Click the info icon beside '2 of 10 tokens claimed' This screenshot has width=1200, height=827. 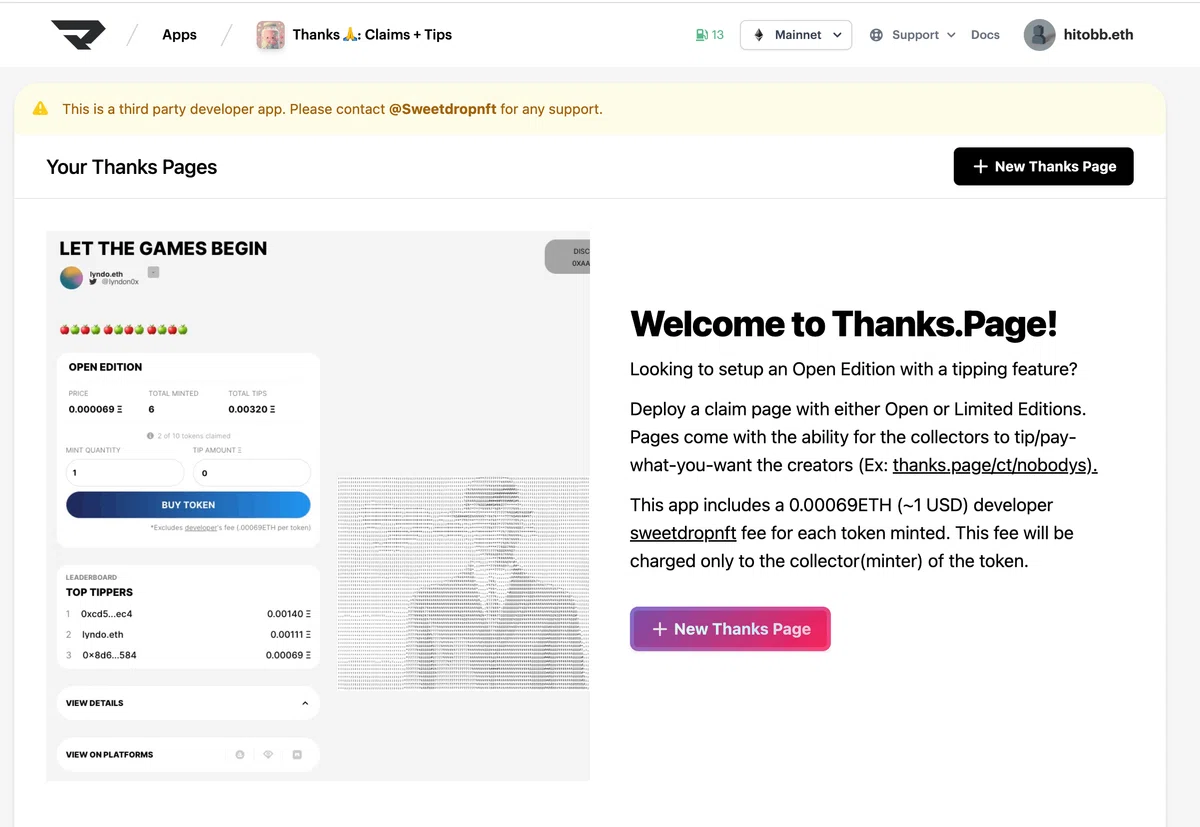150,436
